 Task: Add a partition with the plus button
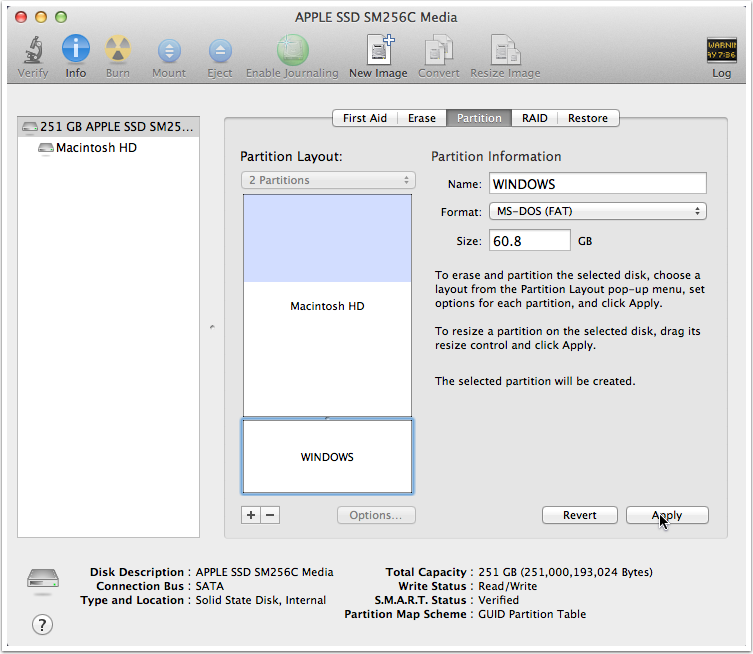tap(251, 515)
